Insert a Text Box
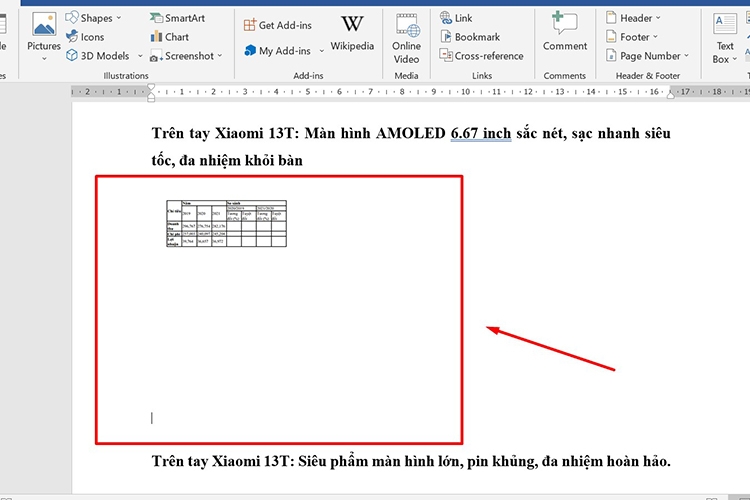Image resolution: width=750 pixels, height=500 pixels. (725, 38)
